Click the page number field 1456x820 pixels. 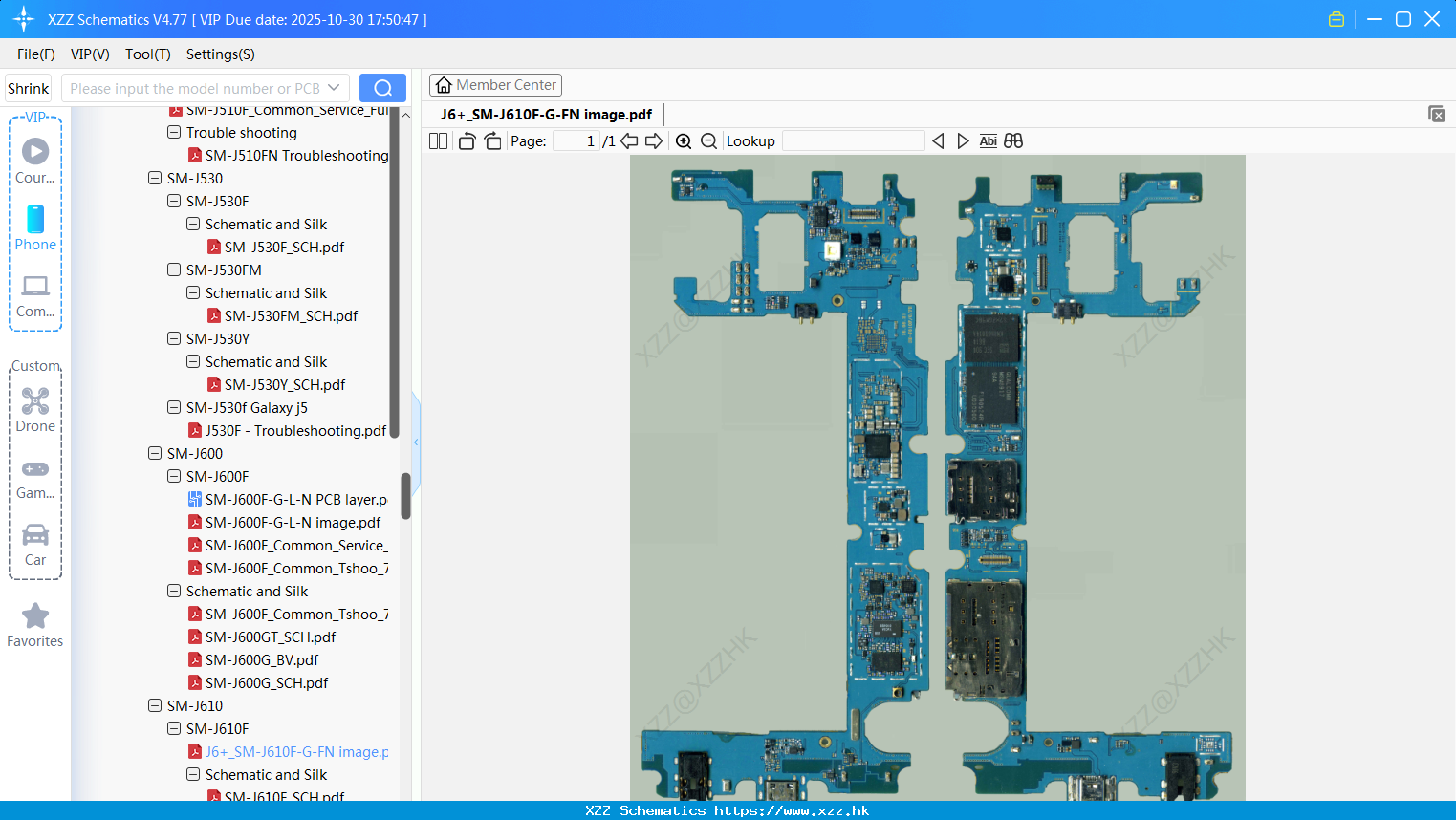[576, 140]
